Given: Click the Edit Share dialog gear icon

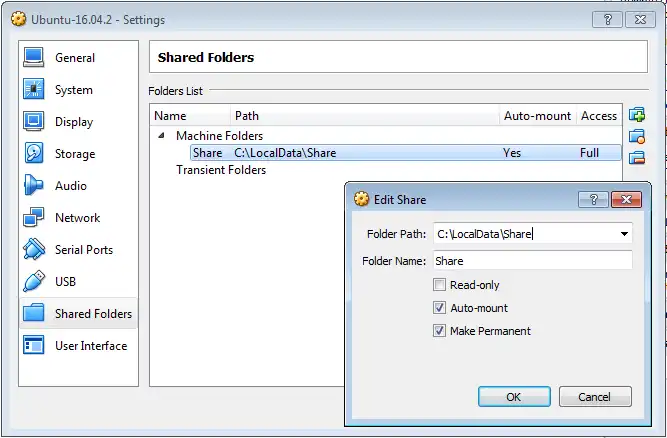Looking at the screenshot, I should [361, 199].
